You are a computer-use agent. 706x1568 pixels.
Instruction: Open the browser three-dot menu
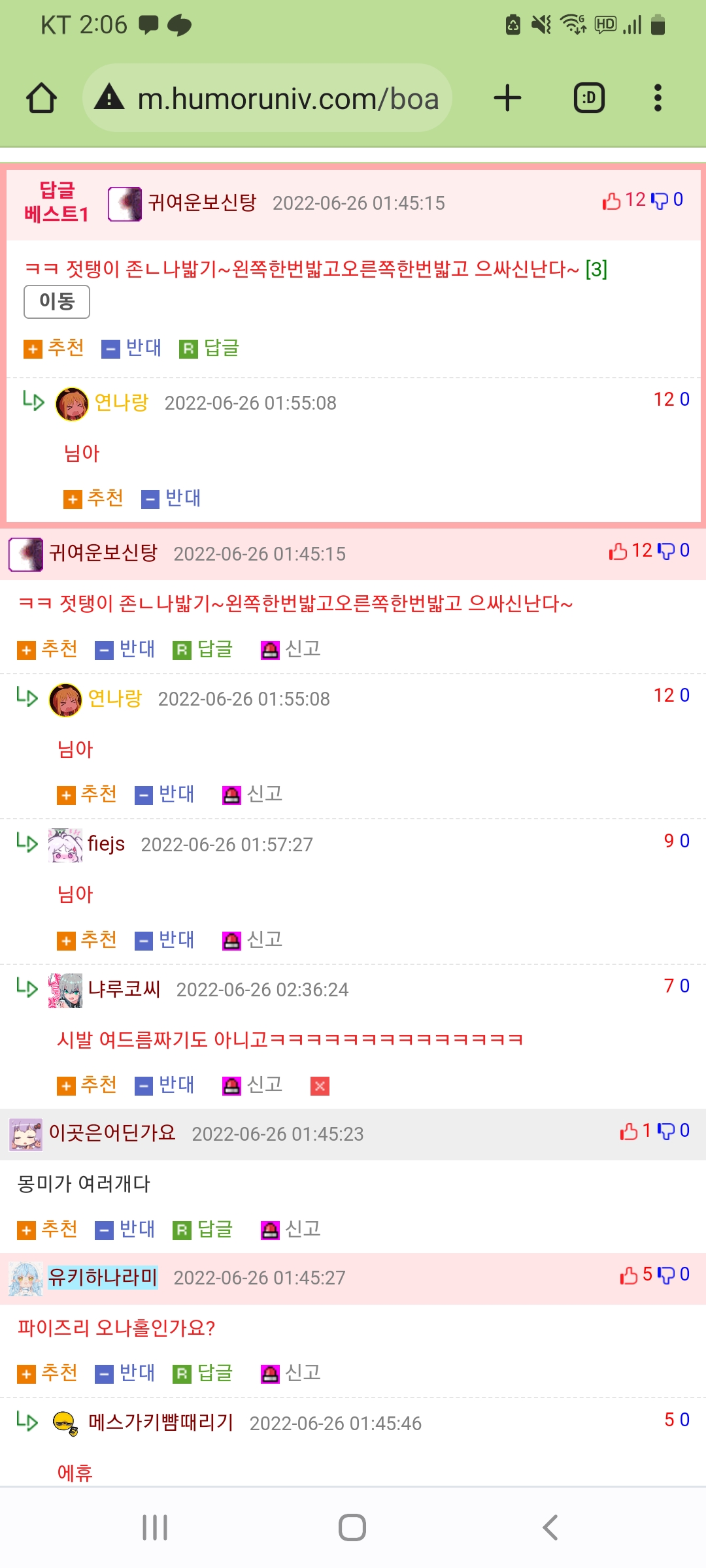click(x=658, y=98)
